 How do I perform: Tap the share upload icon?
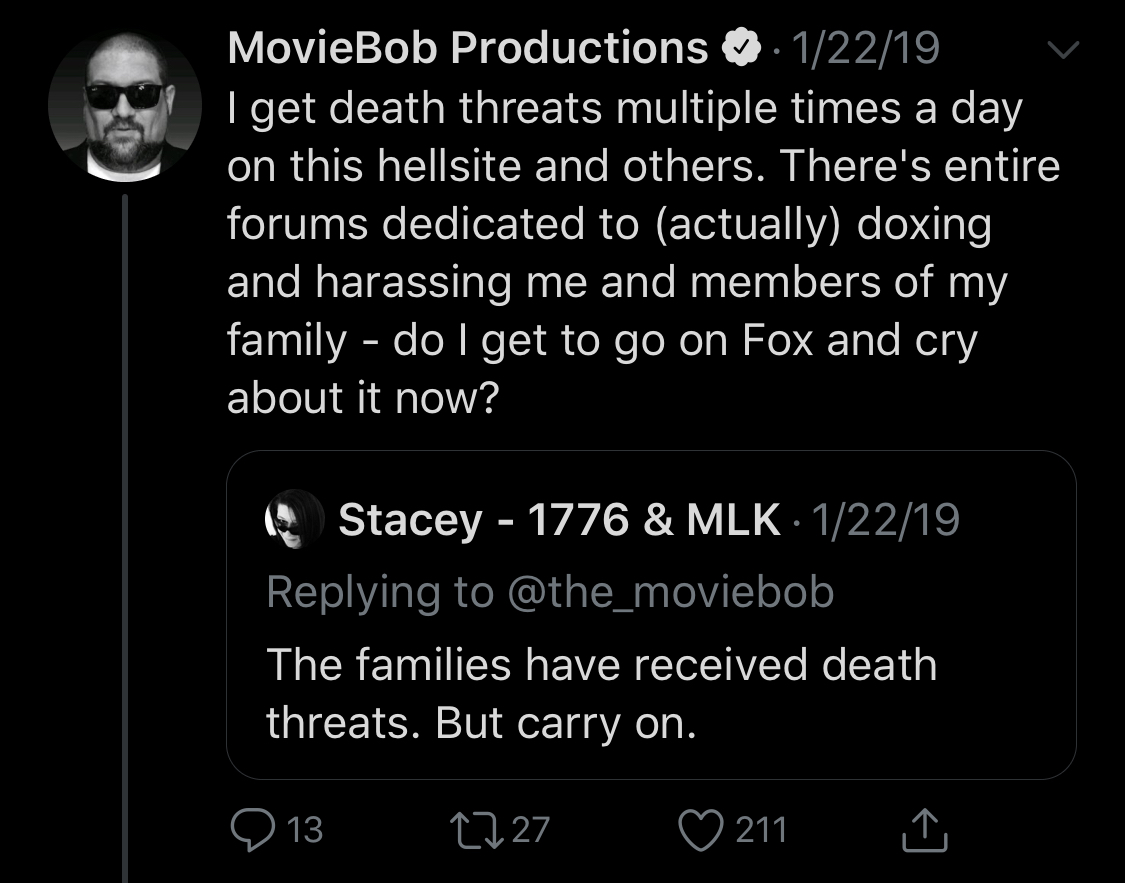click(x=925, y=830)
